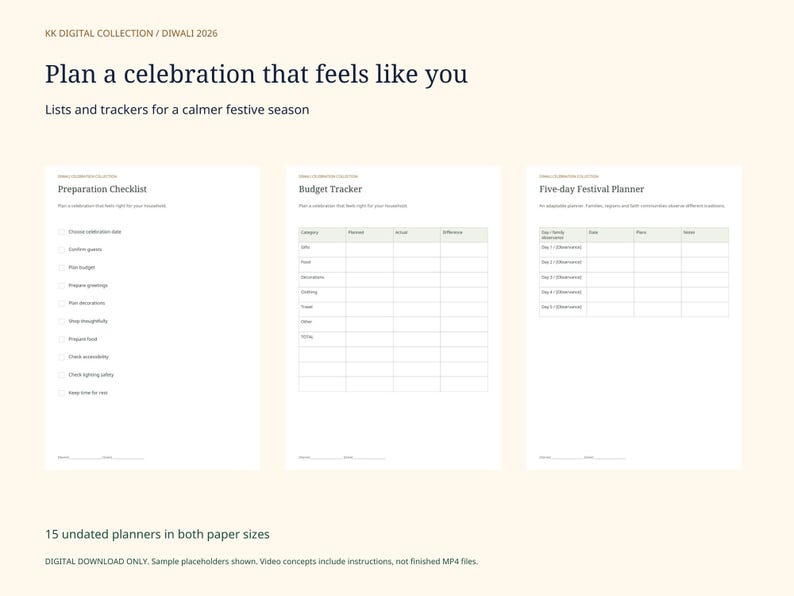Click the Planned cell in the Gifts row
This screenshot has height=596, width=794.
click(x=370, y=250)
